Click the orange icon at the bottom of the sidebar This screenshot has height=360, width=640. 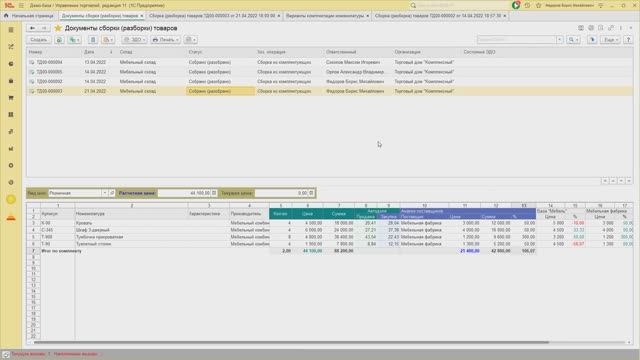[11, 218]
